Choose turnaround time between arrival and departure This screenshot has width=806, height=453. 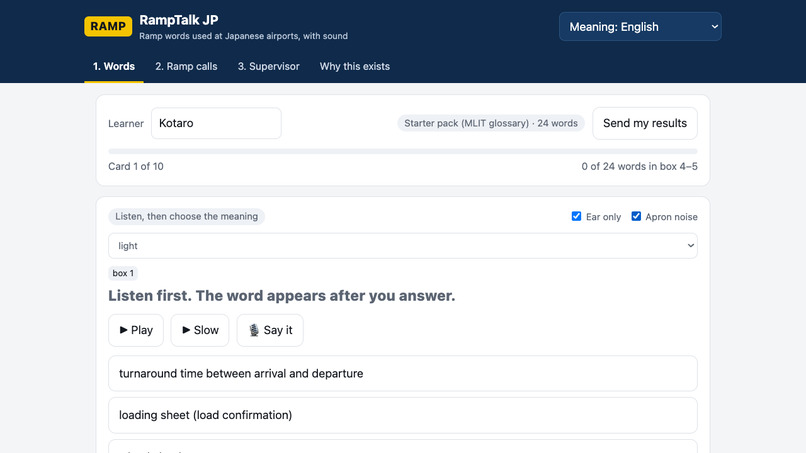coord(402,373)
